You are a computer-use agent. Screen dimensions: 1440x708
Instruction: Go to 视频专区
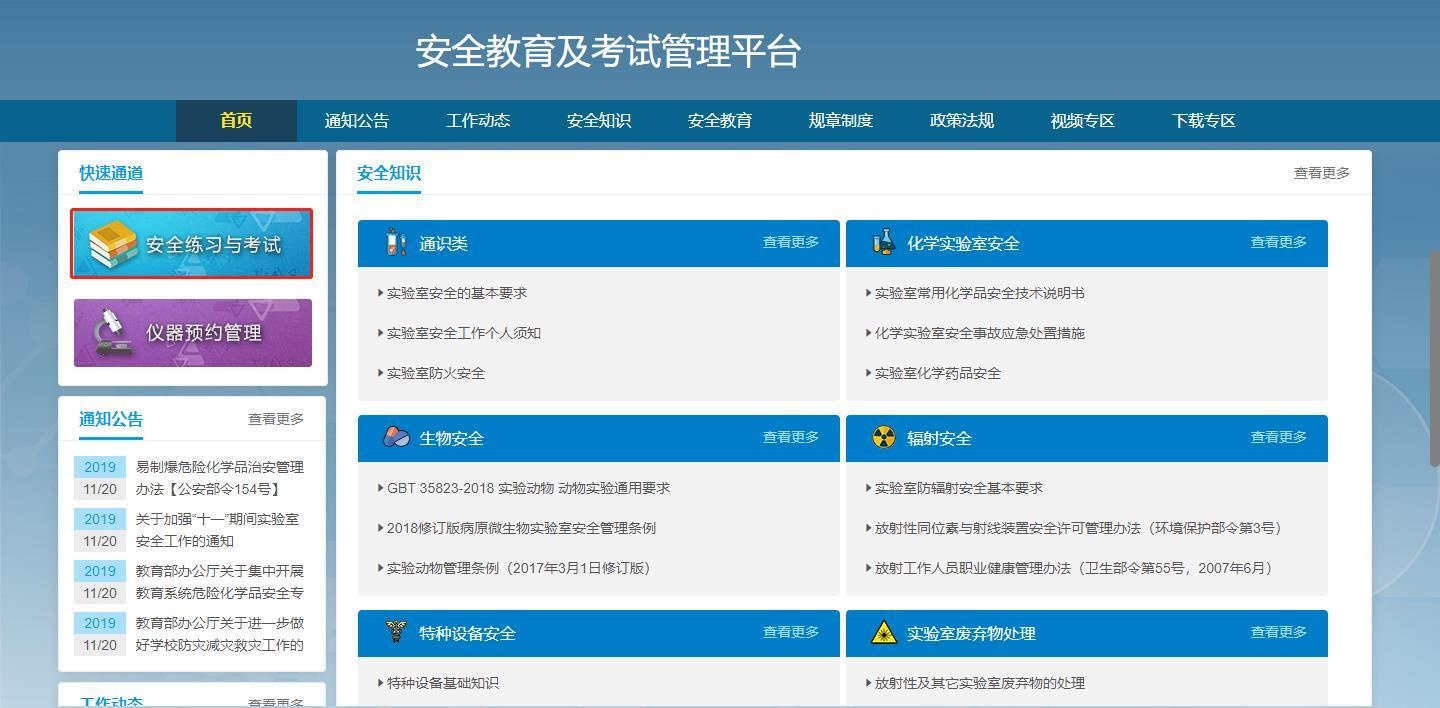point(1081,120)
